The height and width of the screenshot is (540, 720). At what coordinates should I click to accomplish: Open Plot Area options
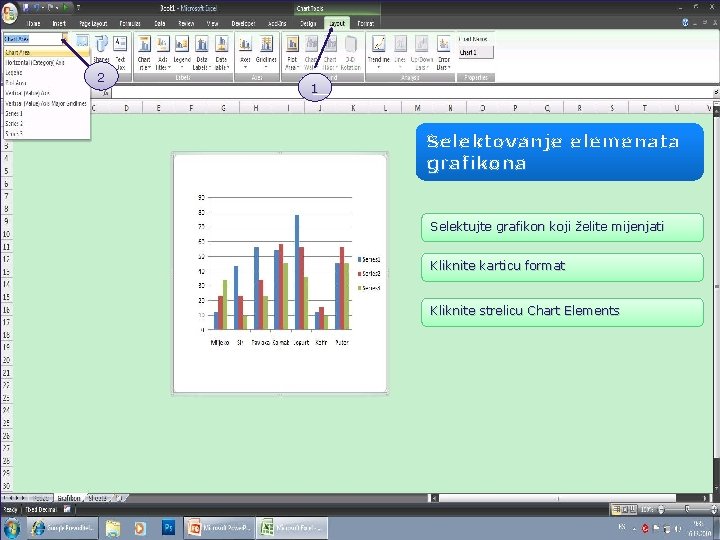[292, 52]
